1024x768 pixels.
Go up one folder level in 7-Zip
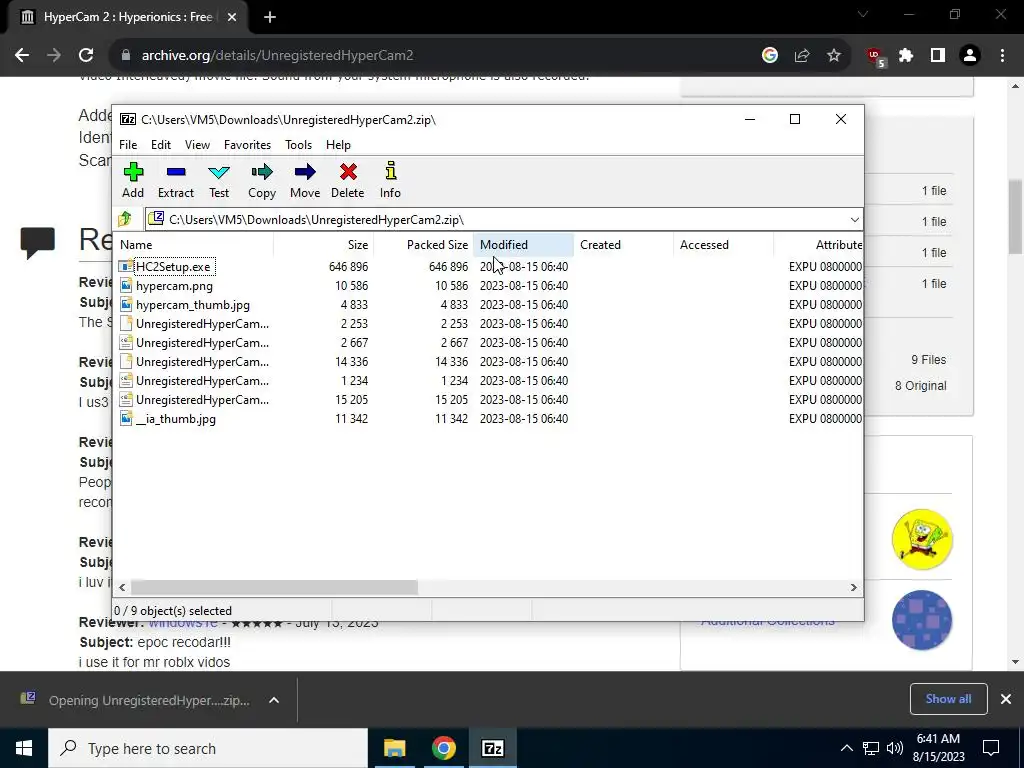pos(125,219)
